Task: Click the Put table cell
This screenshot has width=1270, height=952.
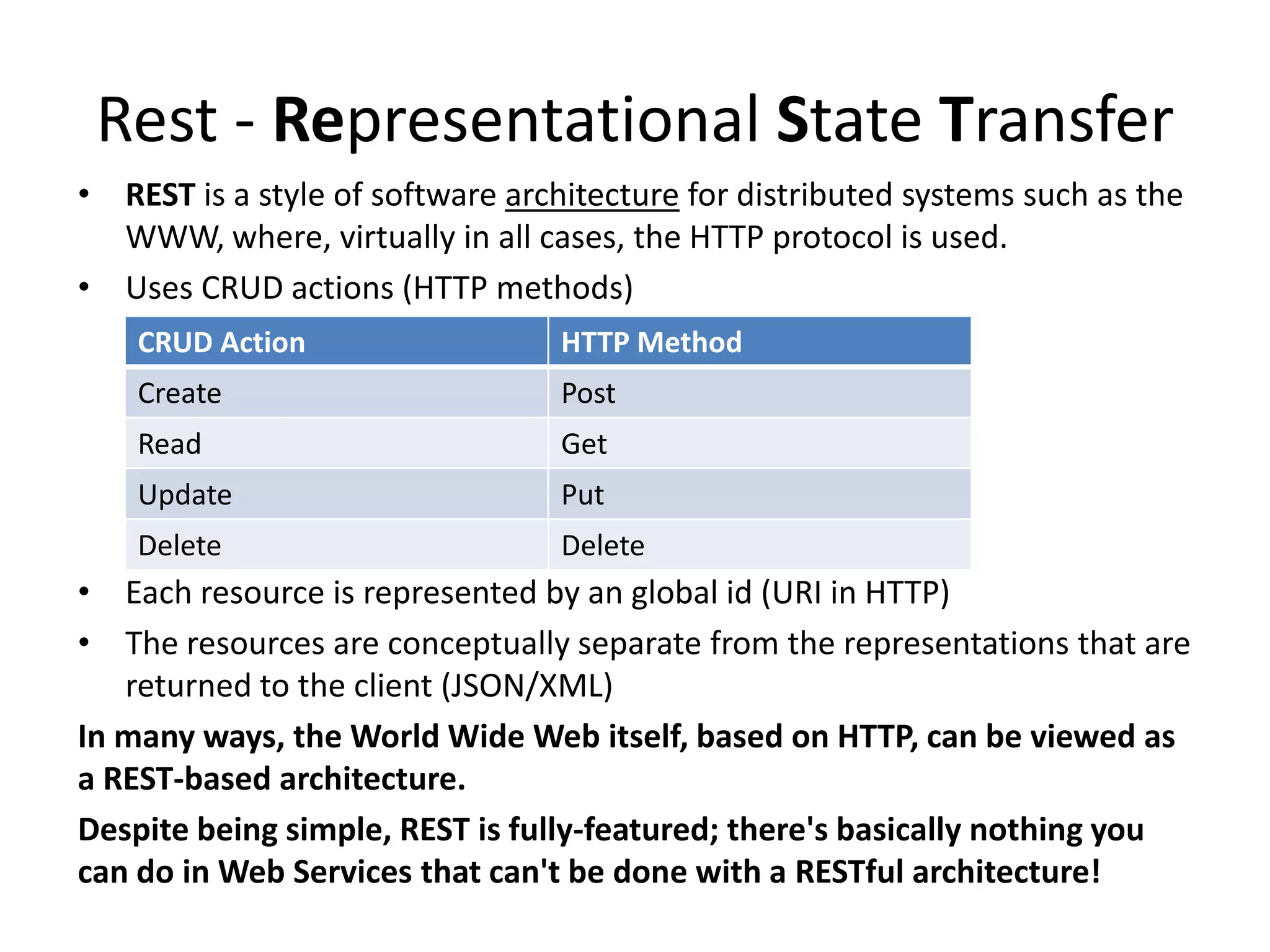Action: [582, 495]
